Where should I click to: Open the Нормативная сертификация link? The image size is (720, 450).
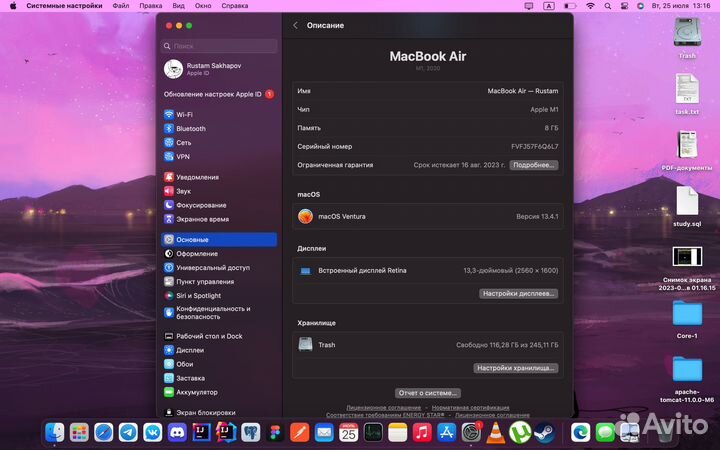[470, 407]
